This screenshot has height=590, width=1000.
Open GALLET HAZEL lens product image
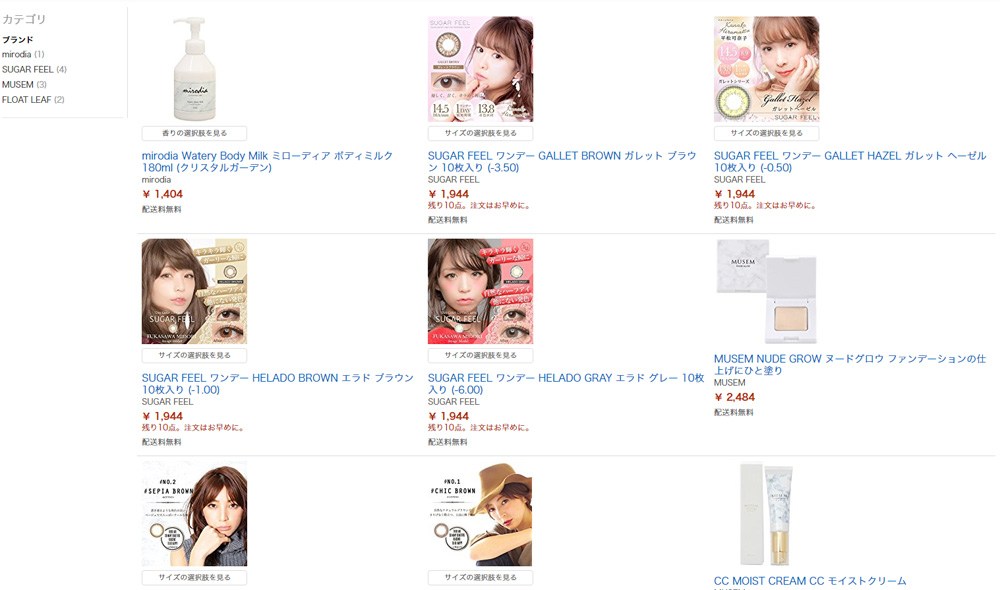coord(766,69)
